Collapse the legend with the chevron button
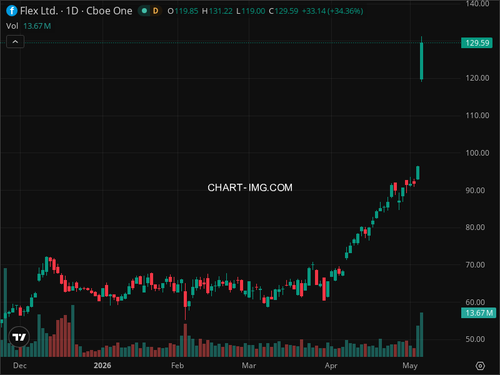The image size is (500, 375). coord(15,42)
